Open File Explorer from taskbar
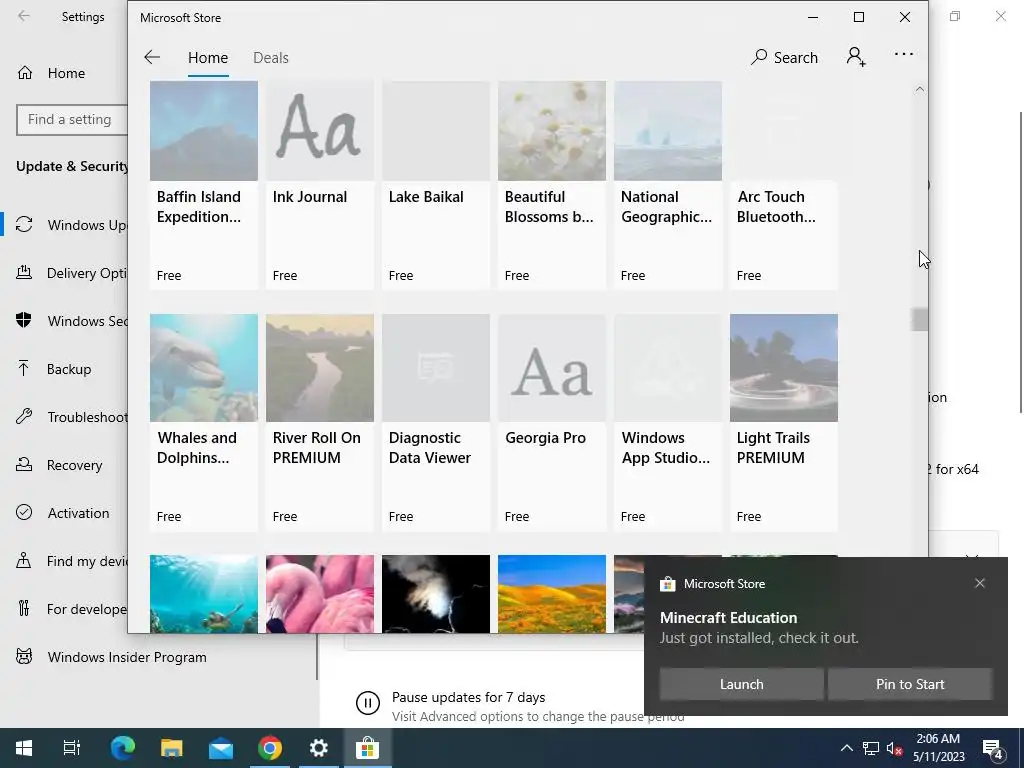 (x=171, y=748)
